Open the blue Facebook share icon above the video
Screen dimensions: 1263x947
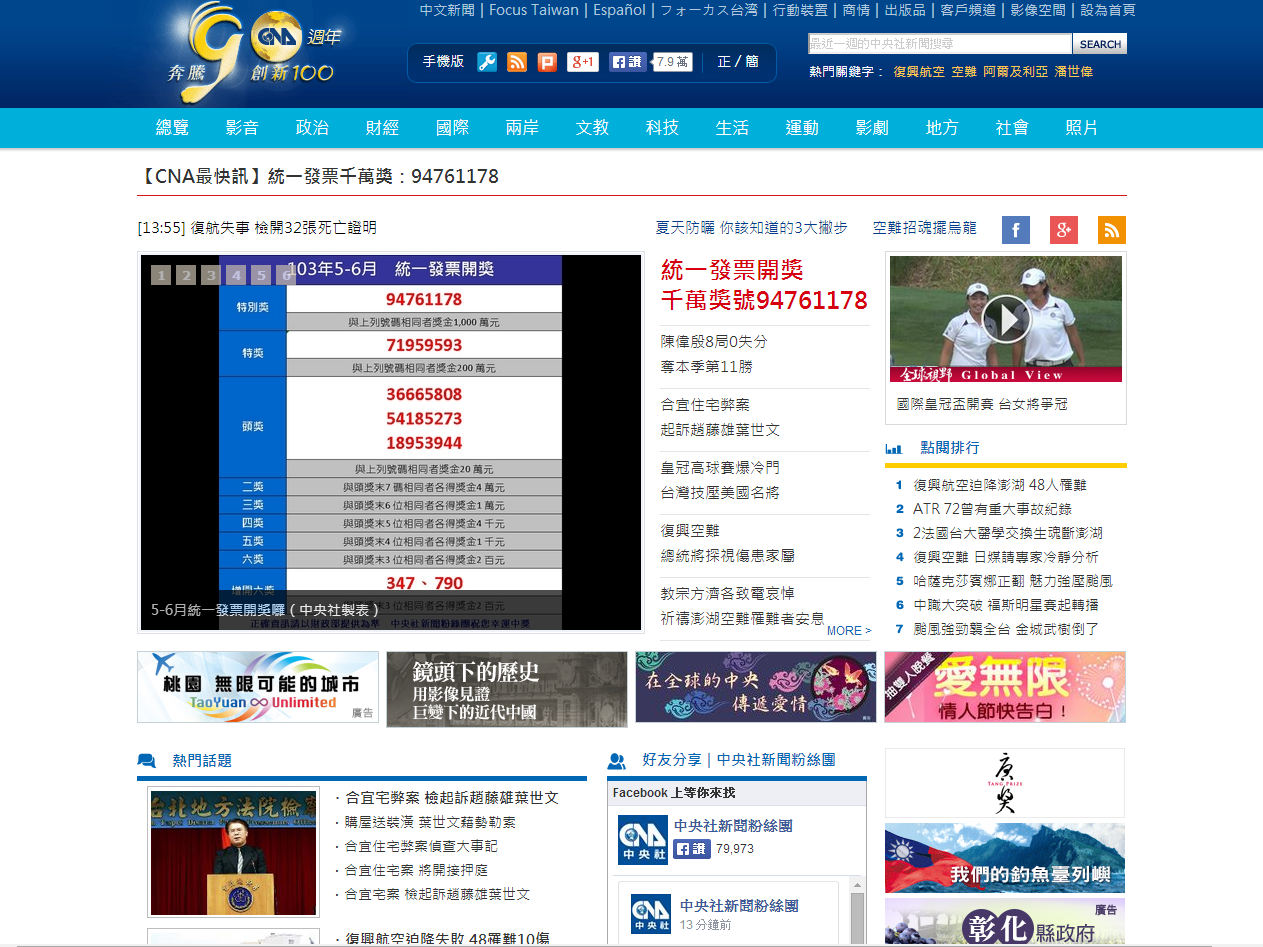tap(1016, 230)
